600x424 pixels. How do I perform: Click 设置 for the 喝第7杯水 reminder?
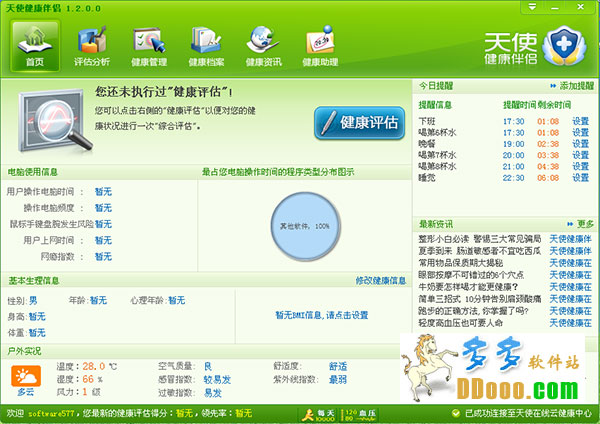coord(580,155)
